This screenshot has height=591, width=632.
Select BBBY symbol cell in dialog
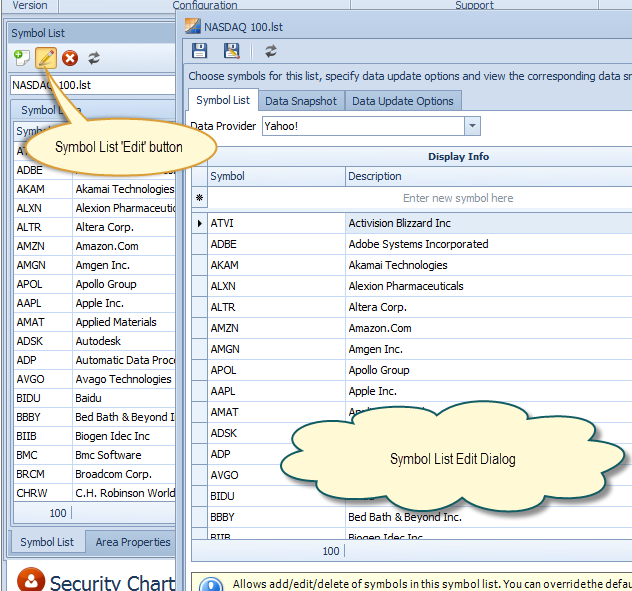click(276, 517)
